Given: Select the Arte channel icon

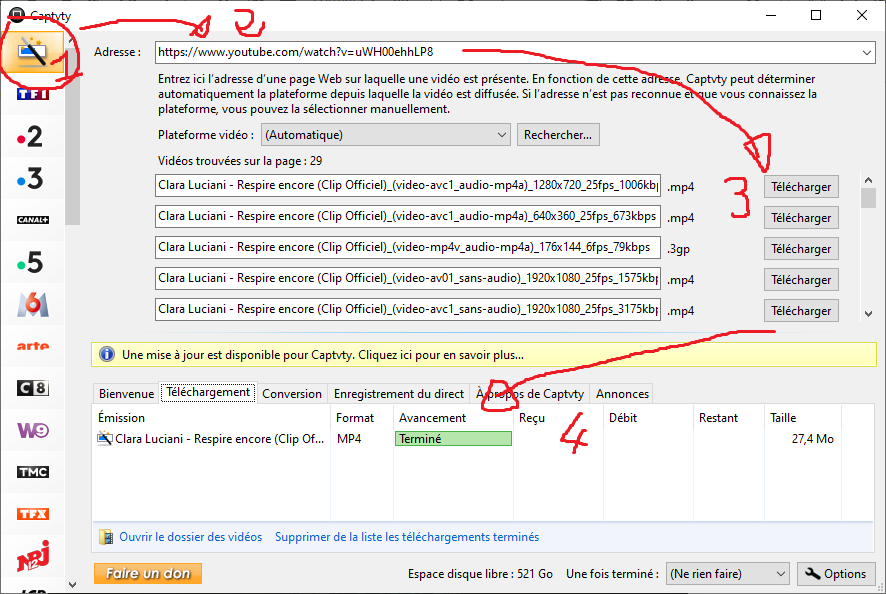Looking at the screenshot, I should click(x=33, y=346).
